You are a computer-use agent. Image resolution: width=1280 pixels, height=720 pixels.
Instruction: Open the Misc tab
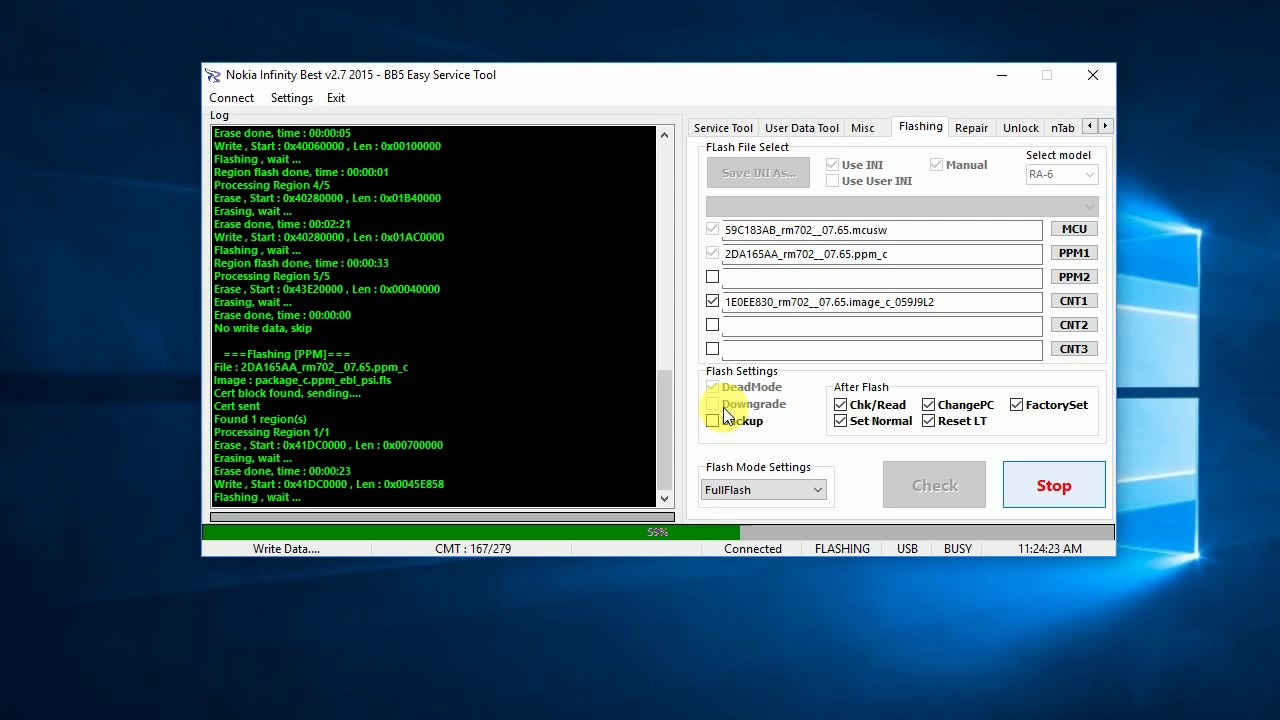click(x=863, y=128)
